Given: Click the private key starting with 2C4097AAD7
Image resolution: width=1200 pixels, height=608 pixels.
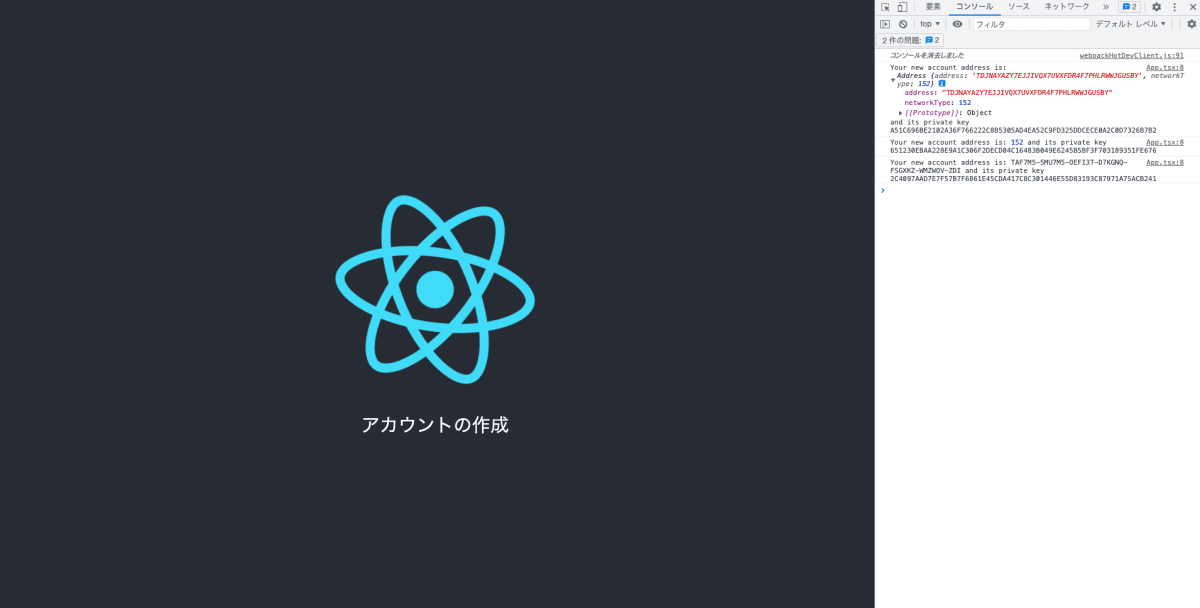Looking at the screenshot, I should [x=1023, y=179].
